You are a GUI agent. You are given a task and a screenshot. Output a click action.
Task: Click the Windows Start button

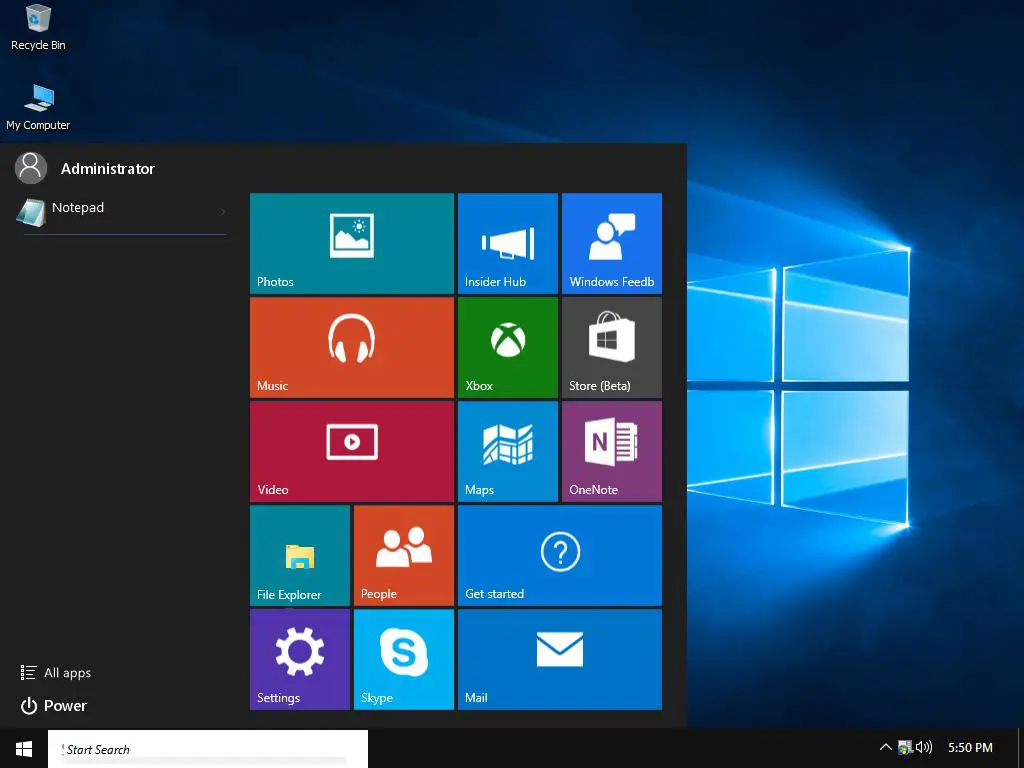[x=24, y=748]
